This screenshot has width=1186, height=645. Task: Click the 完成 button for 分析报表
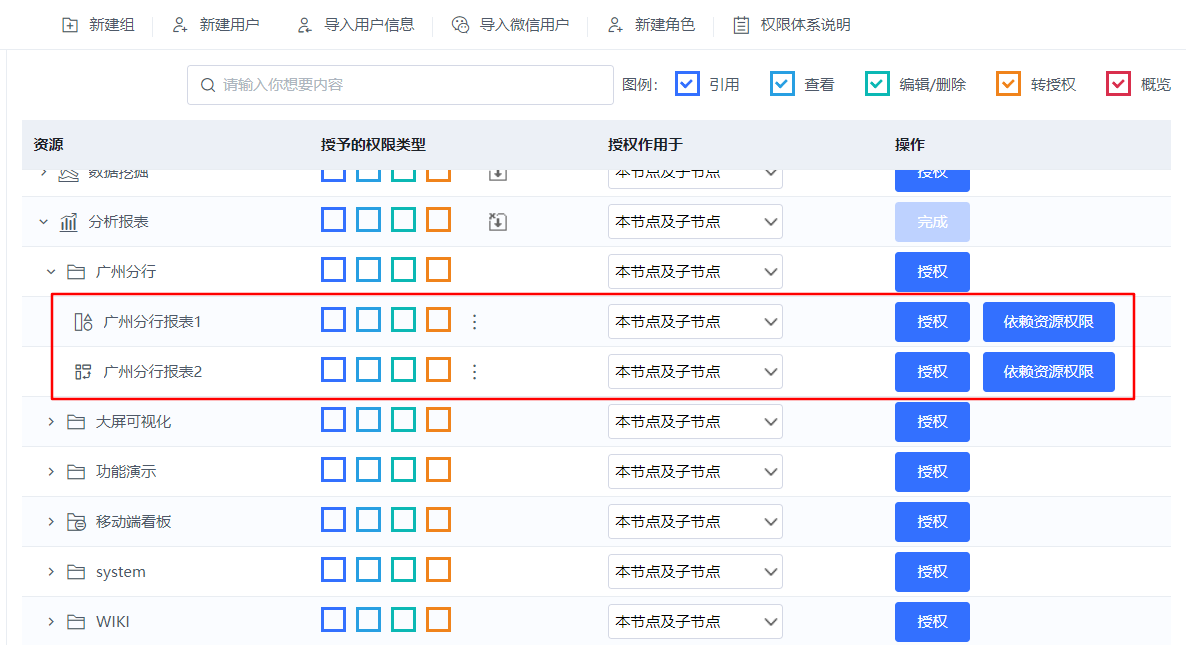(932, 222)
